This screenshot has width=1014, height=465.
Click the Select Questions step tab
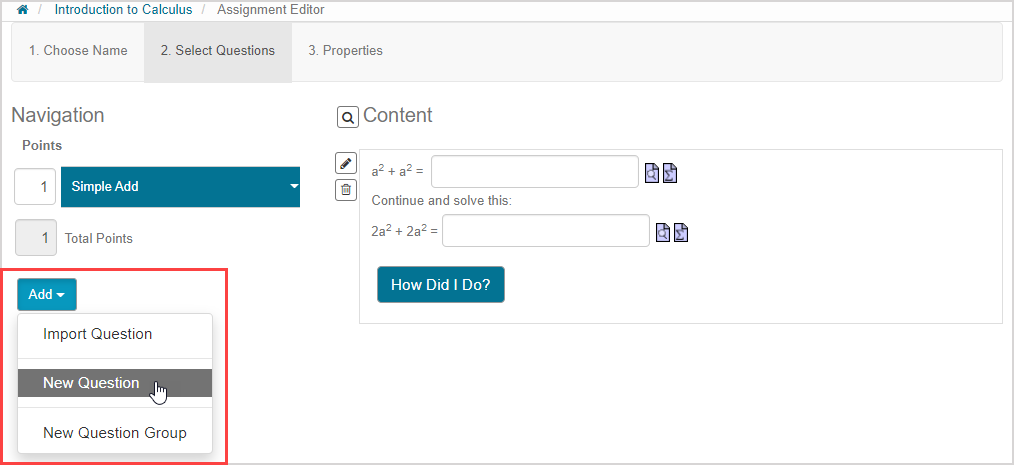point(218,50)
